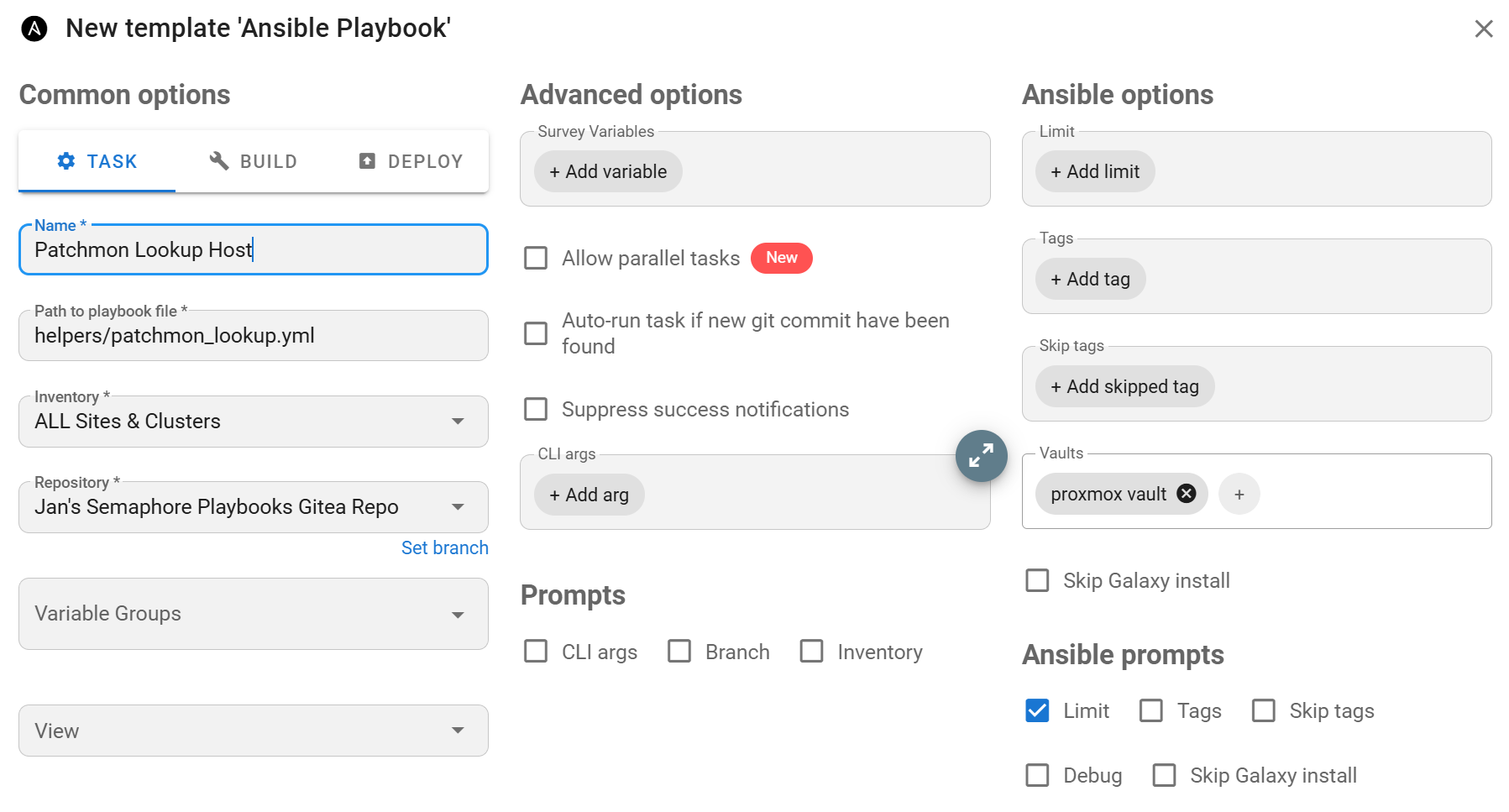Viewport: 1509px width, 812px height.
Task: Switch to the TASK tab
Action: 97,161
